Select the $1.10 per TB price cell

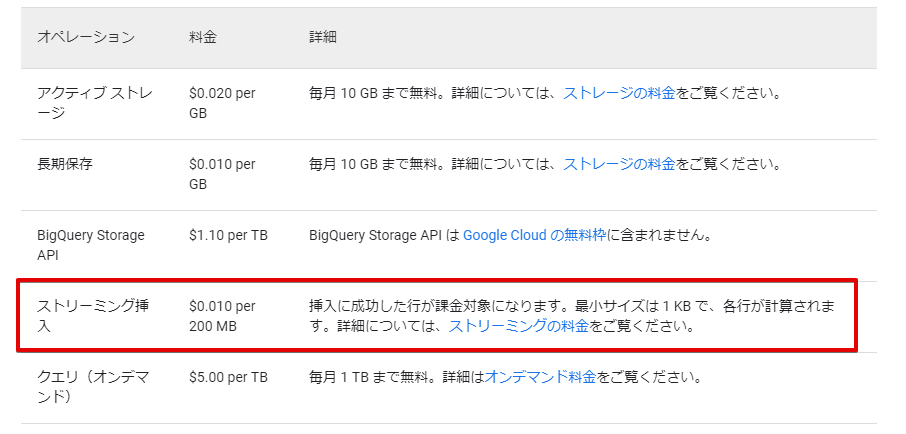[x=228, y=235]
